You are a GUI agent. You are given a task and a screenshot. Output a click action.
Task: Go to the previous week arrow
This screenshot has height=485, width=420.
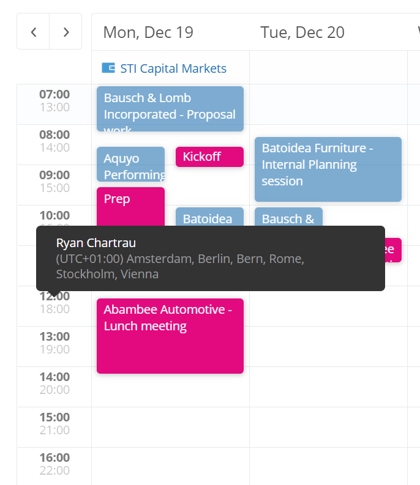pyautogui.click(x=33, y=32)
